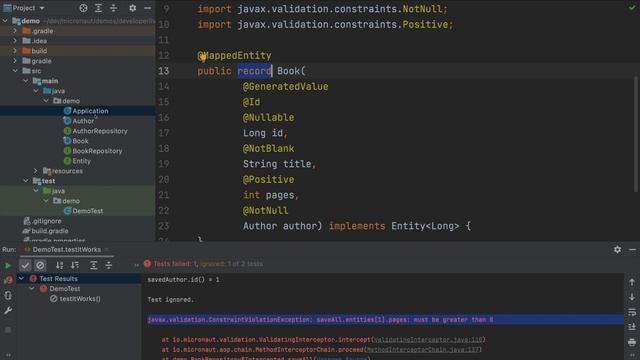Stop the running process
640x360 pixels.
pos(8,329)
